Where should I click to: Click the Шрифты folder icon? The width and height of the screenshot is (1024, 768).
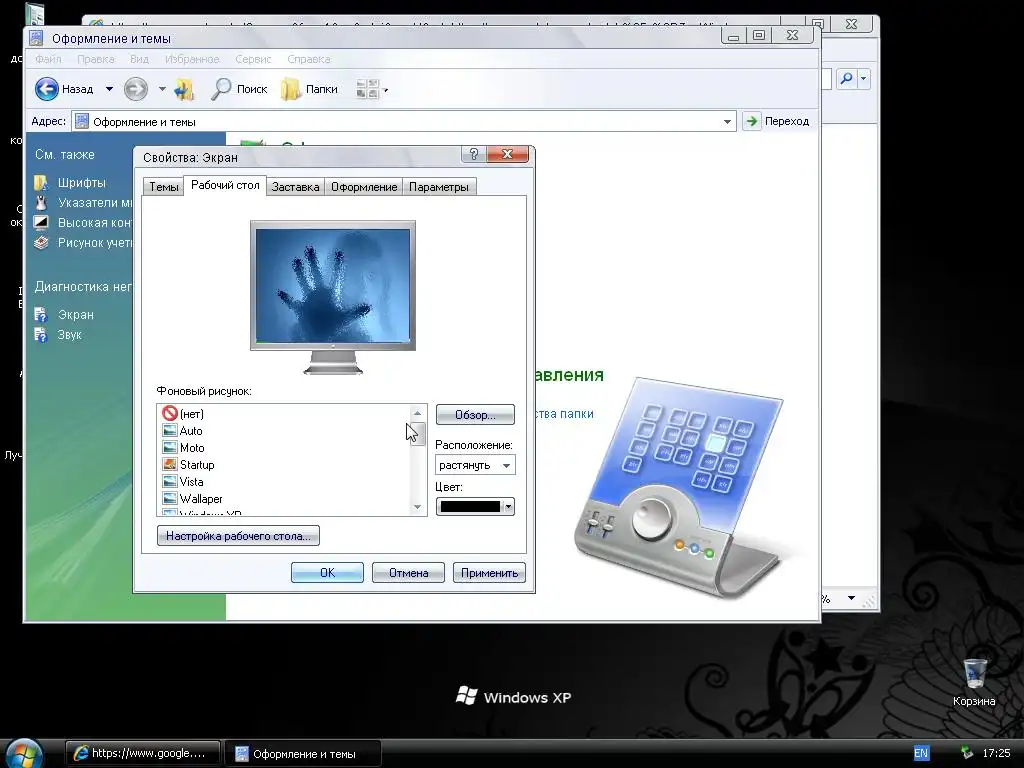pyautogui.click(x=41, y=183)
